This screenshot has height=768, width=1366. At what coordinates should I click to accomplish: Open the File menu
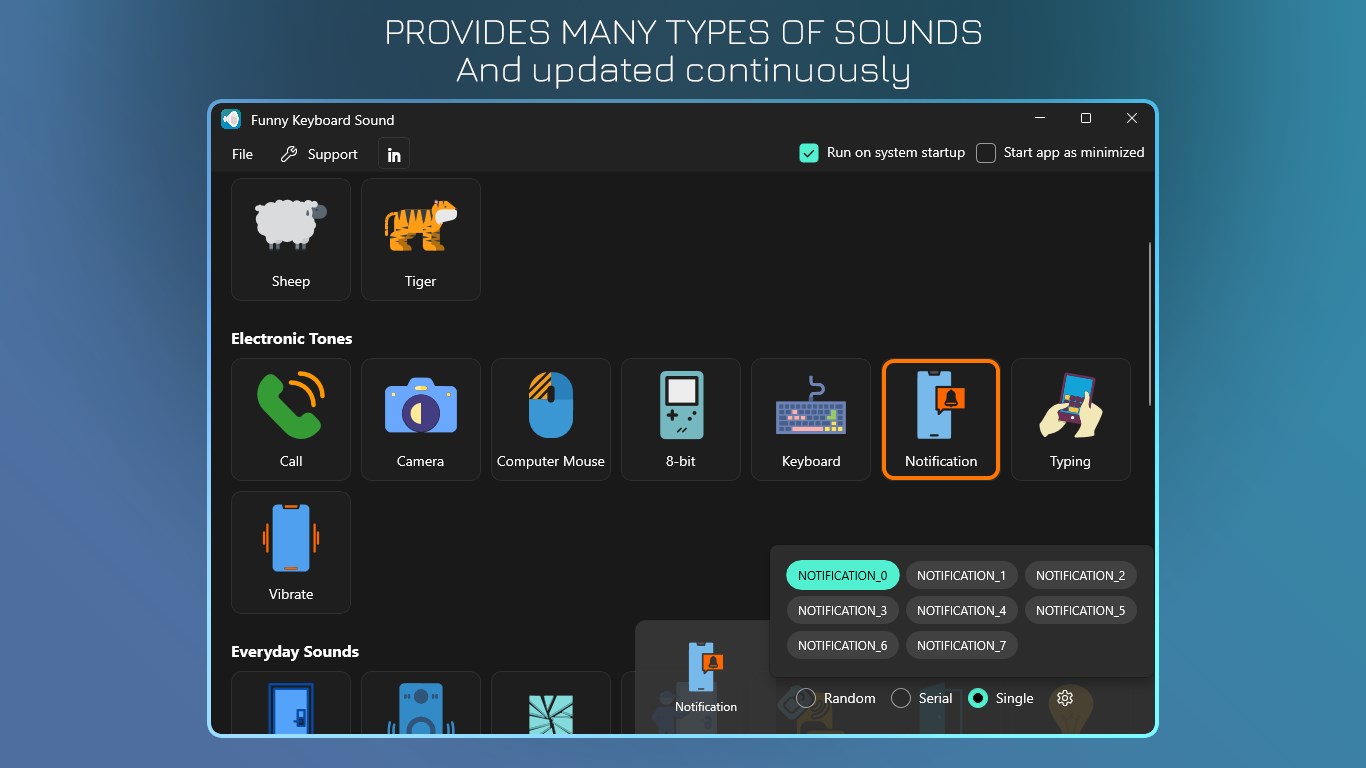(242, 154)
